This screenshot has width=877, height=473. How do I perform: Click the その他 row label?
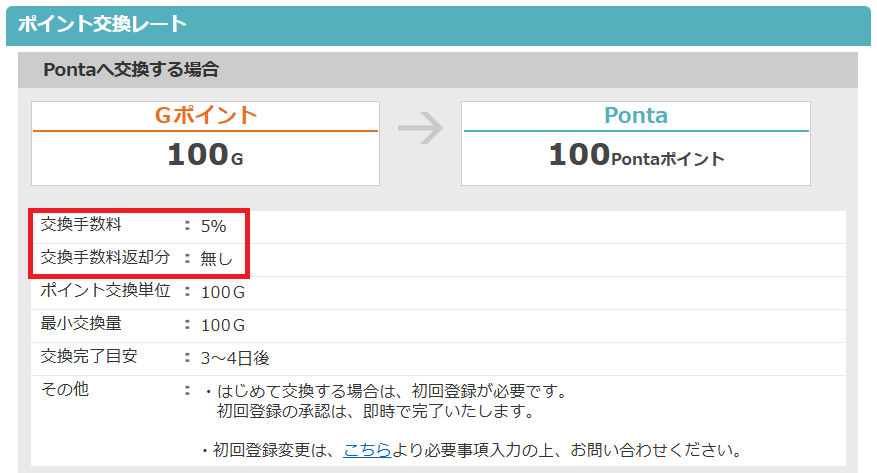(x=65, y=389)
